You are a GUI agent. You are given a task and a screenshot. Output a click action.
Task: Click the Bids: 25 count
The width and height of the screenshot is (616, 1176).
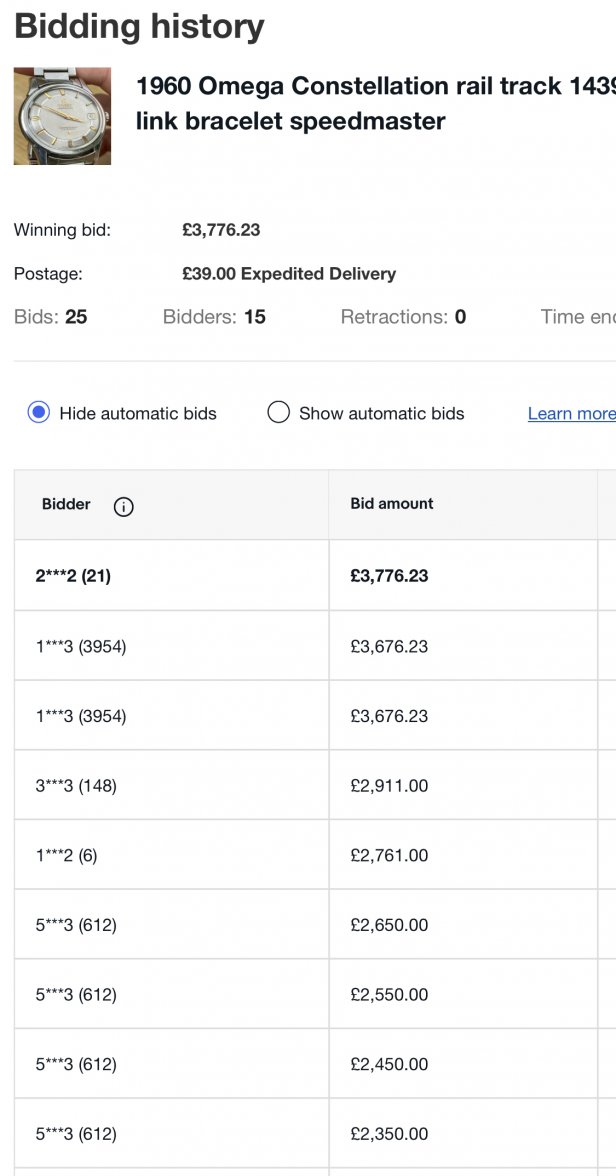pyautogui.click(x=51, y=317)
